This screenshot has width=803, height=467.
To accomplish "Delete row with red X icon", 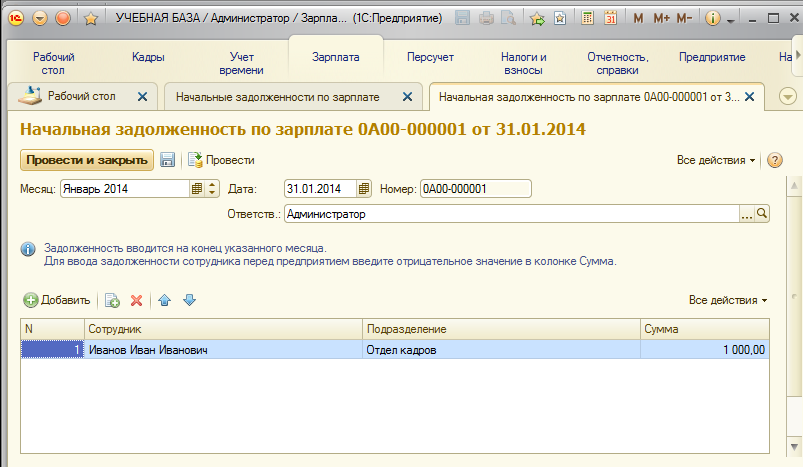I will (136, 300).
